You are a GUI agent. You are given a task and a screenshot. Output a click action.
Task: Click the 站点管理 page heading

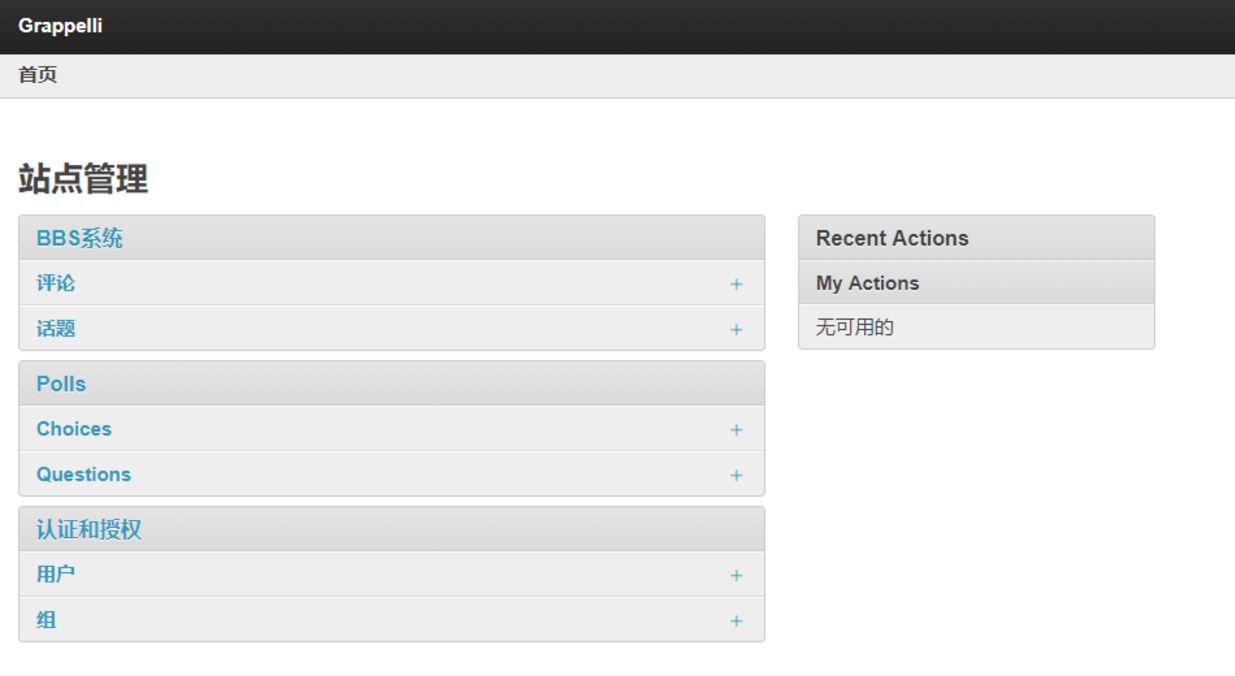[83, 180]
